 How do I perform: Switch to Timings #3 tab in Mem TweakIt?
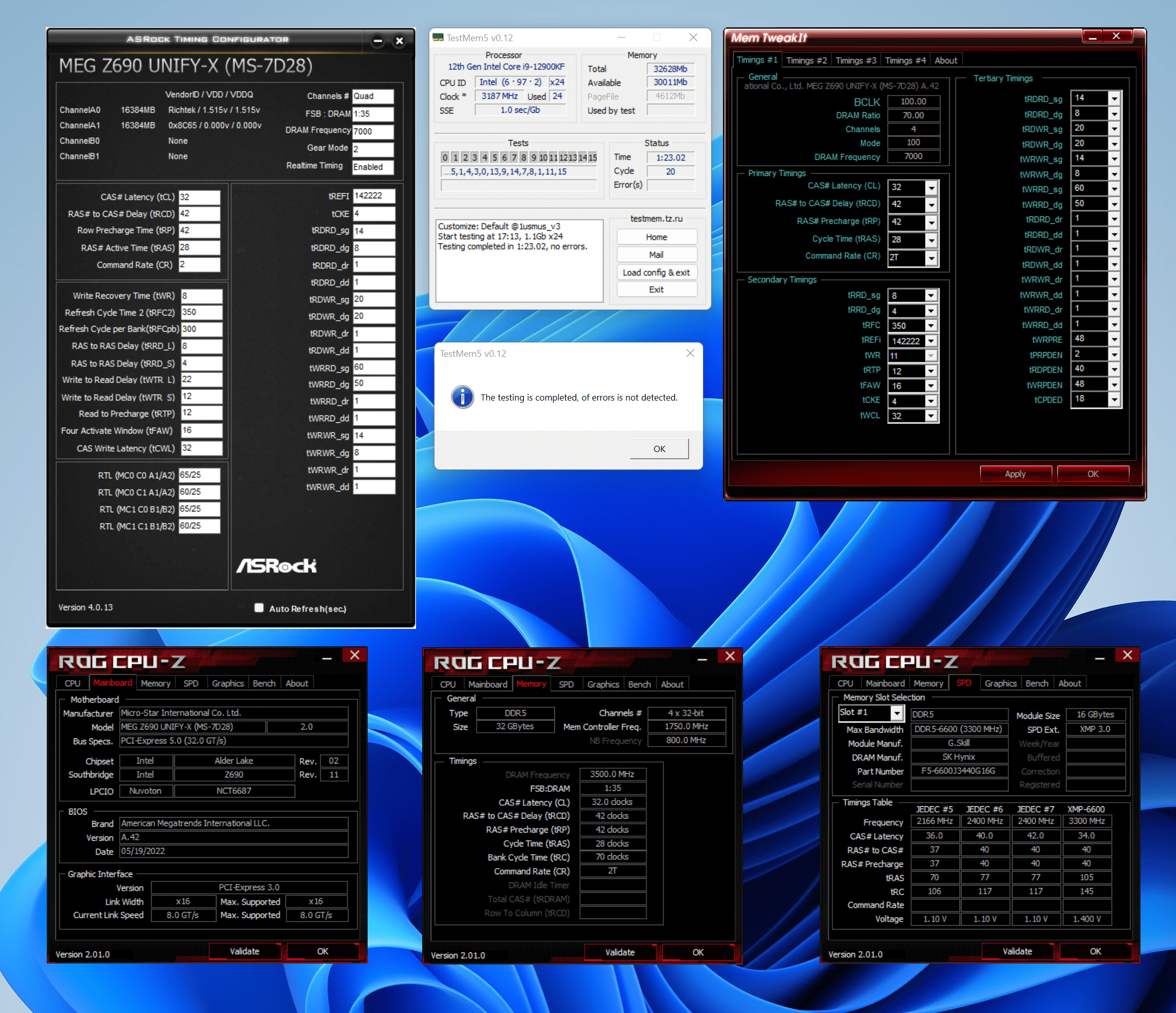(x=855, y=60)
